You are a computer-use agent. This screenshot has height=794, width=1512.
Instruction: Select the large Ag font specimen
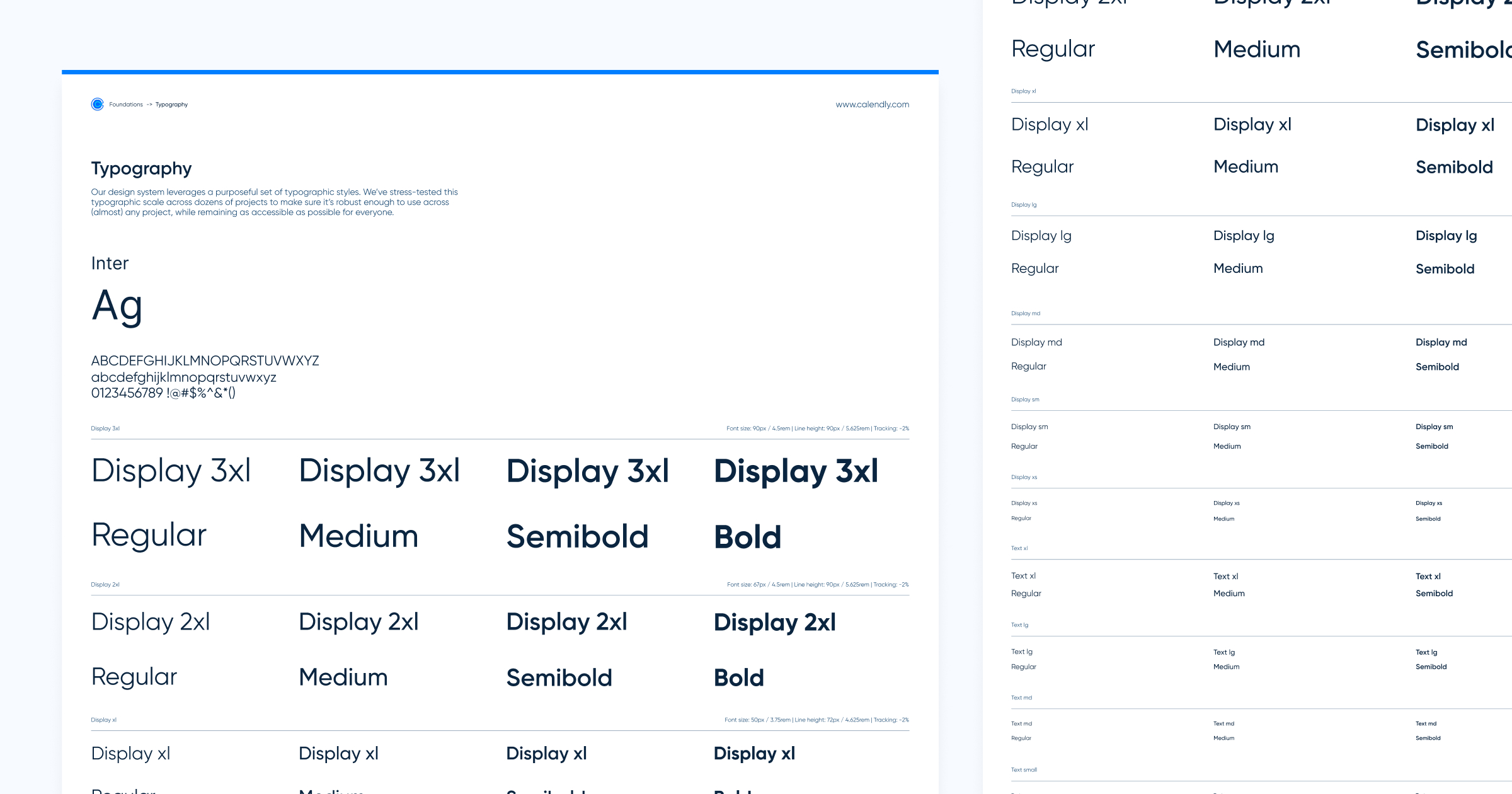(x=117, y=307)
